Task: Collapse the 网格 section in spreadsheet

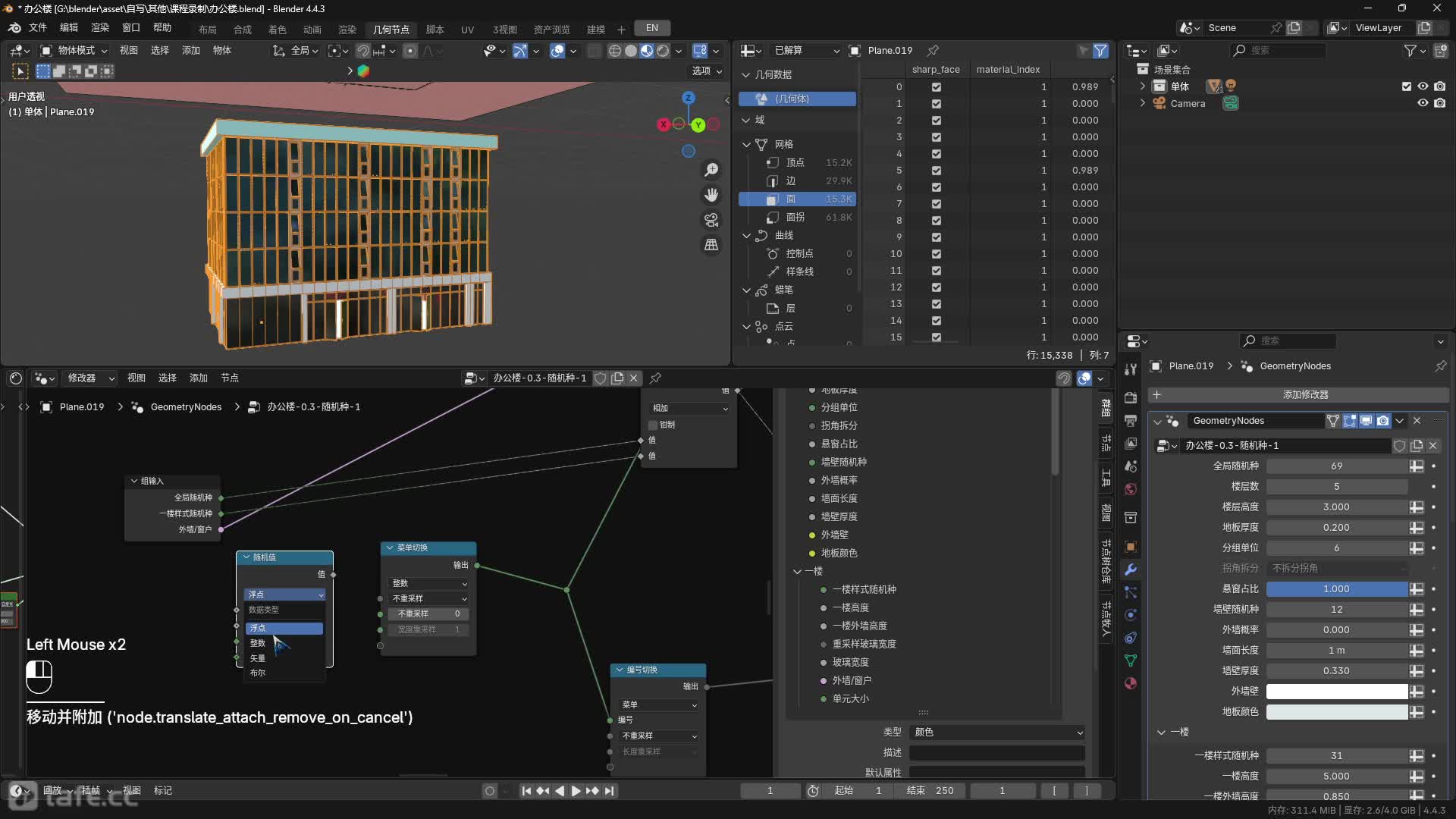Action: [746, 144]
